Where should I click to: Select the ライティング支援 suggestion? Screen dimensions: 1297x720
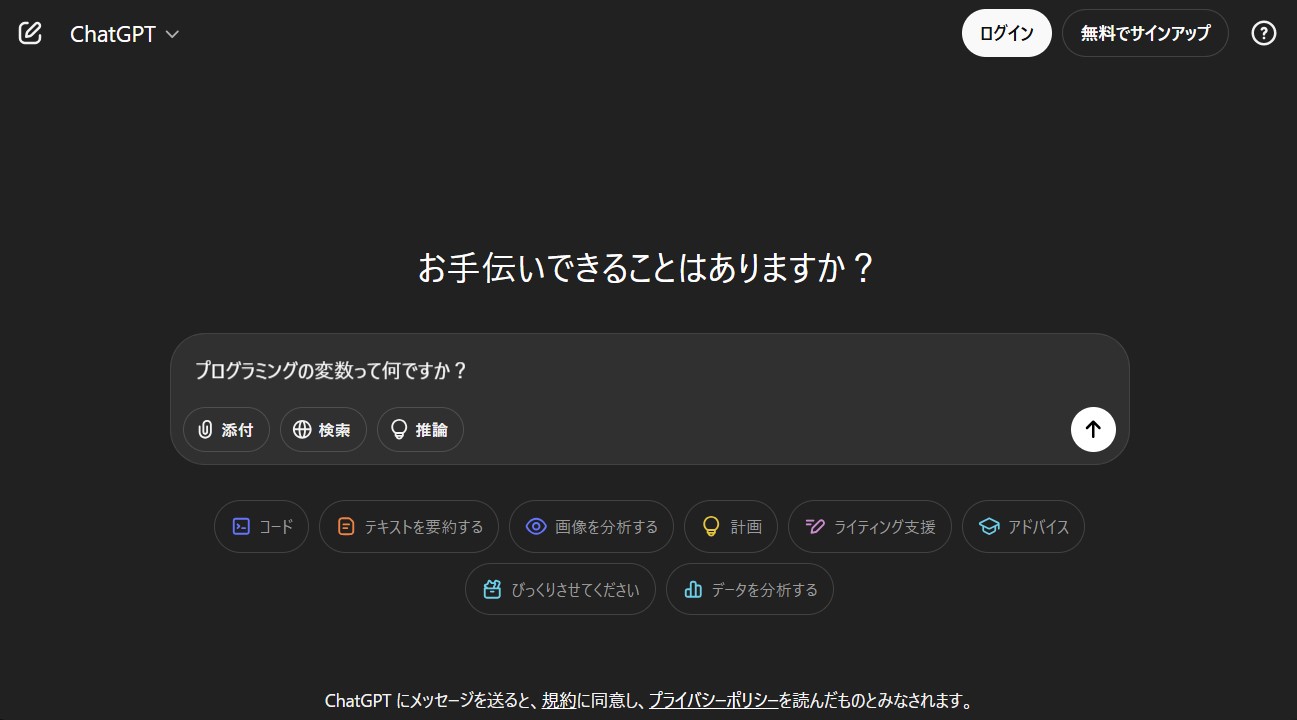tap(870, 526)
